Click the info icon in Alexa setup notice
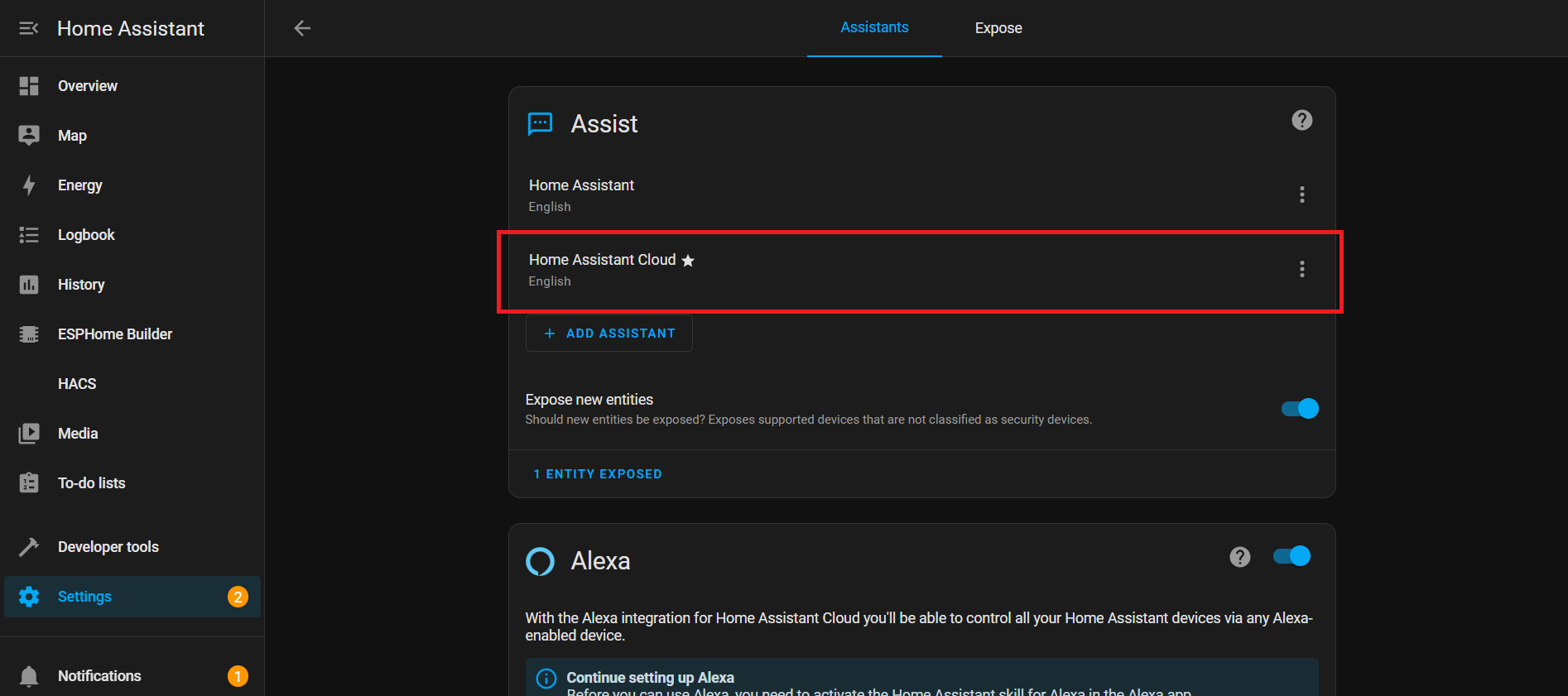Screen dimensions: 1568x696 (546, 679)
